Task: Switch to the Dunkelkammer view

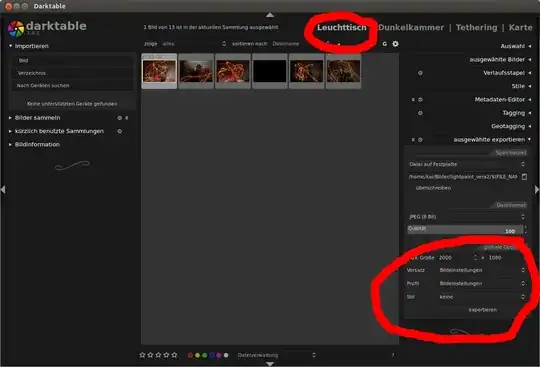Action: tap(411, 28)
